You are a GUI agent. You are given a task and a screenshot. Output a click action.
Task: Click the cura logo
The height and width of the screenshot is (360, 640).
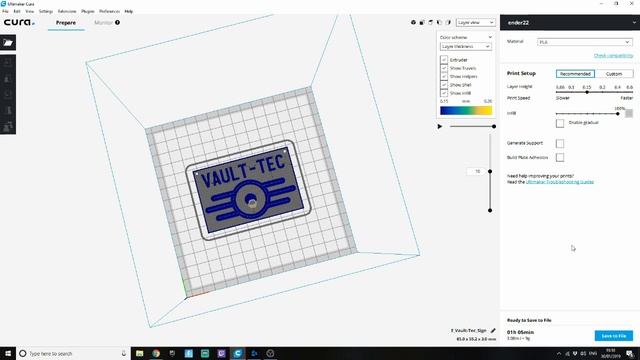pyautogui.click(x=19, y=22)
